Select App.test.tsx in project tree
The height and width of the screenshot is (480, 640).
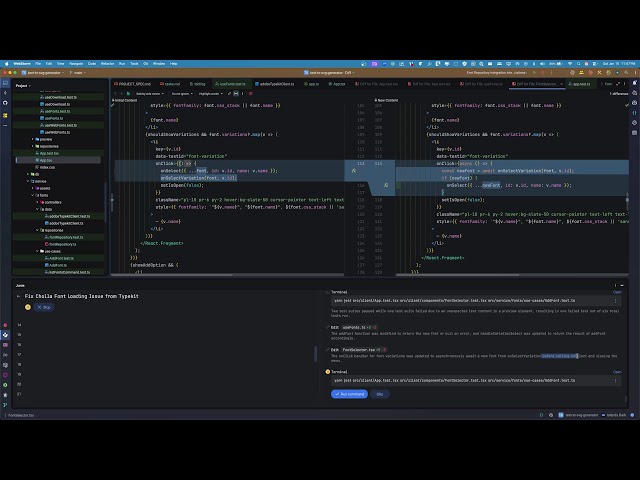click(49, 153)
